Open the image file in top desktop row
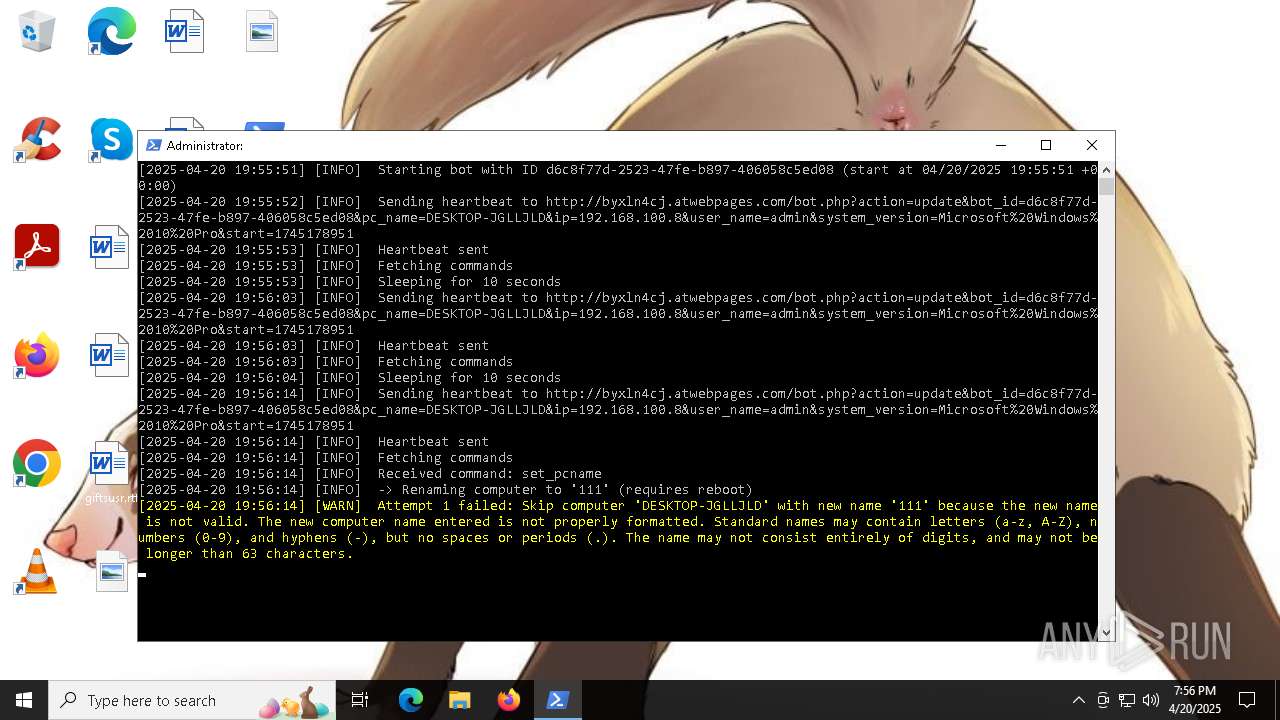This screenshot has height=720, width=1280. click(x=262, y=31)
